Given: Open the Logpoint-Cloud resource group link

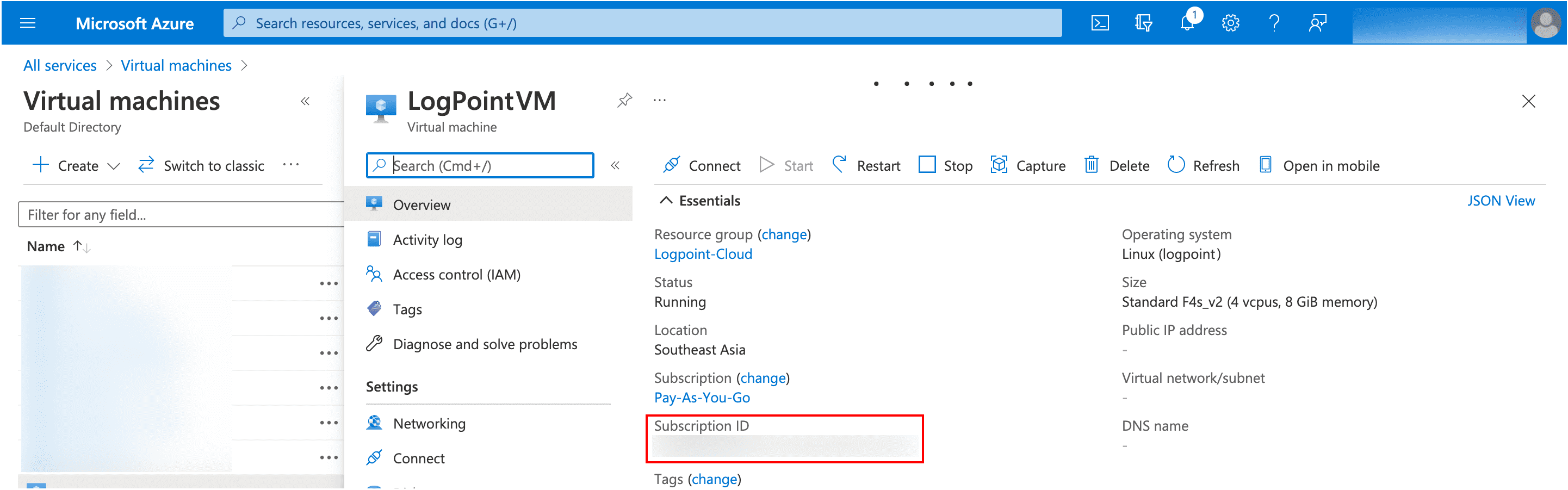Looking at the screenshot, I should click(703, 254).
